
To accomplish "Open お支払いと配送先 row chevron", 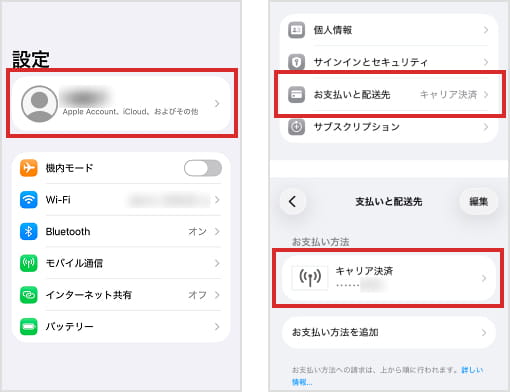I will point(486,94).
